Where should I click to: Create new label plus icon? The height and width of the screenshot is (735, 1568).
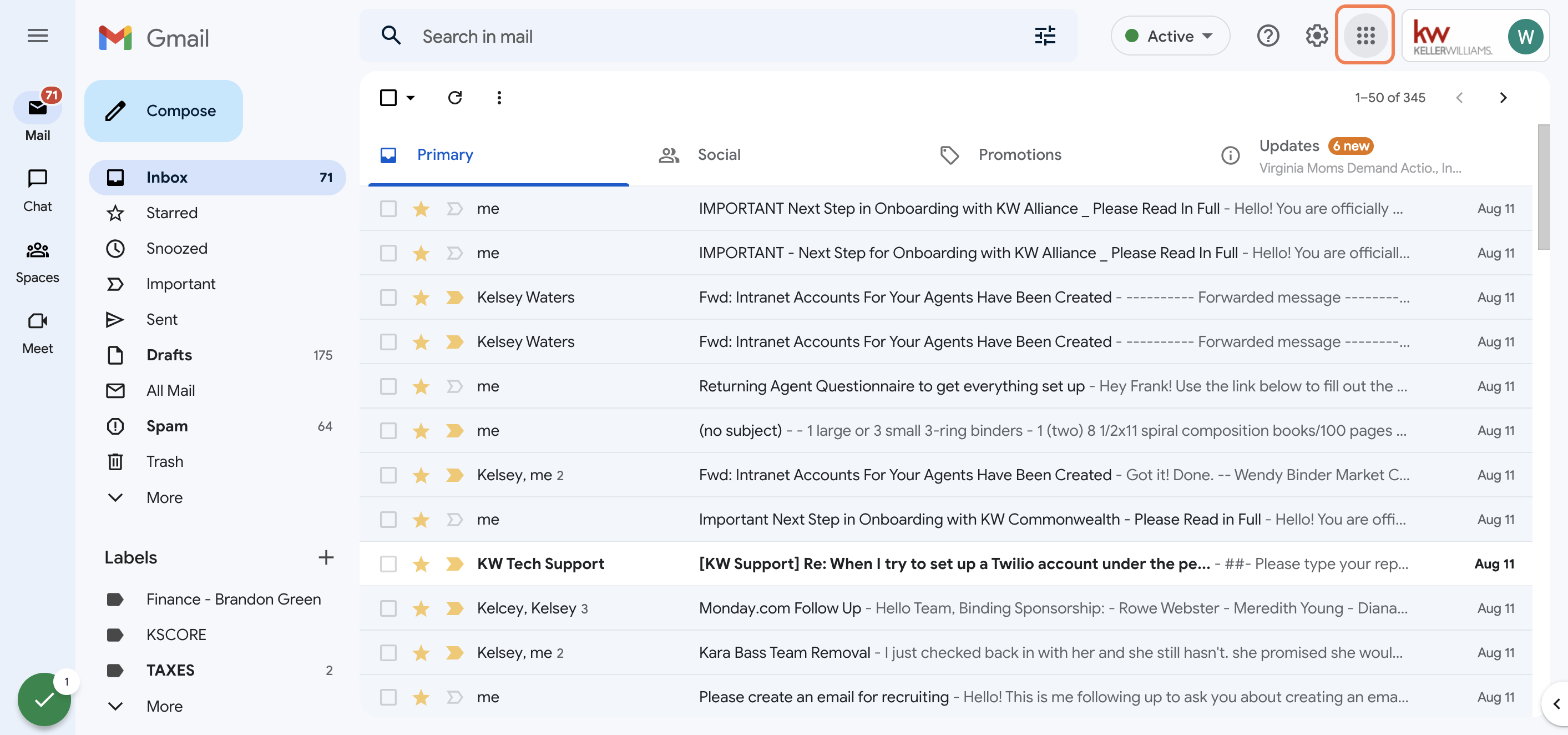pos(326,557)
